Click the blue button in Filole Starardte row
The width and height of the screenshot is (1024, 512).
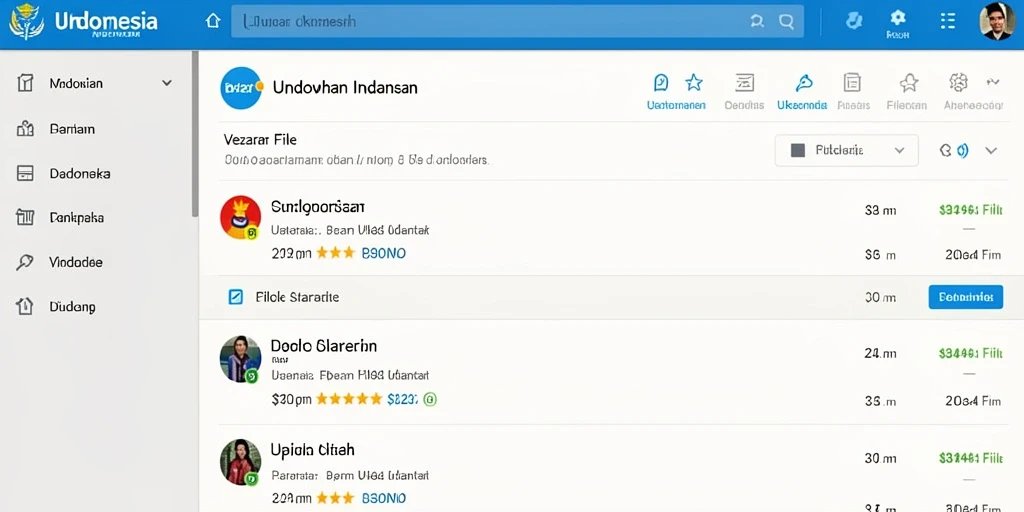click(x=966, y=297)
